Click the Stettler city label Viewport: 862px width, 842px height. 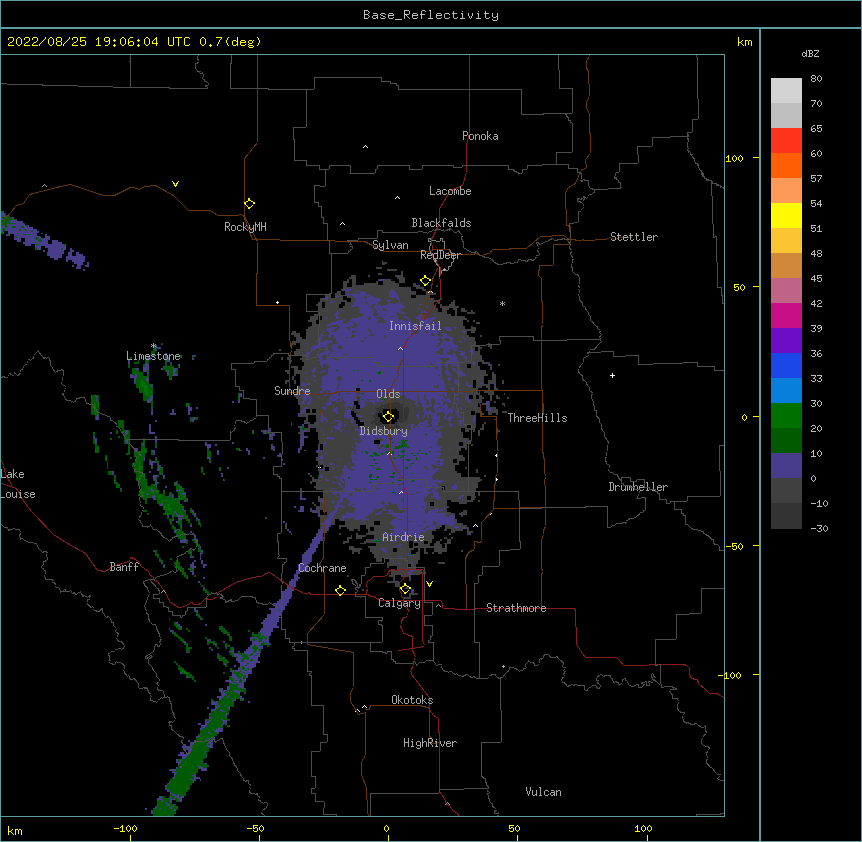(x=634, y=237)
